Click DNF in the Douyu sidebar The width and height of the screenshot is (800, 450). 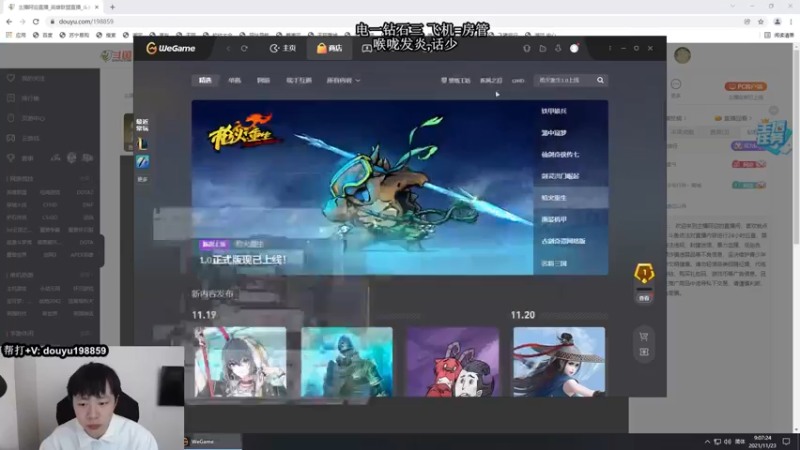click(x=88, y=205)
